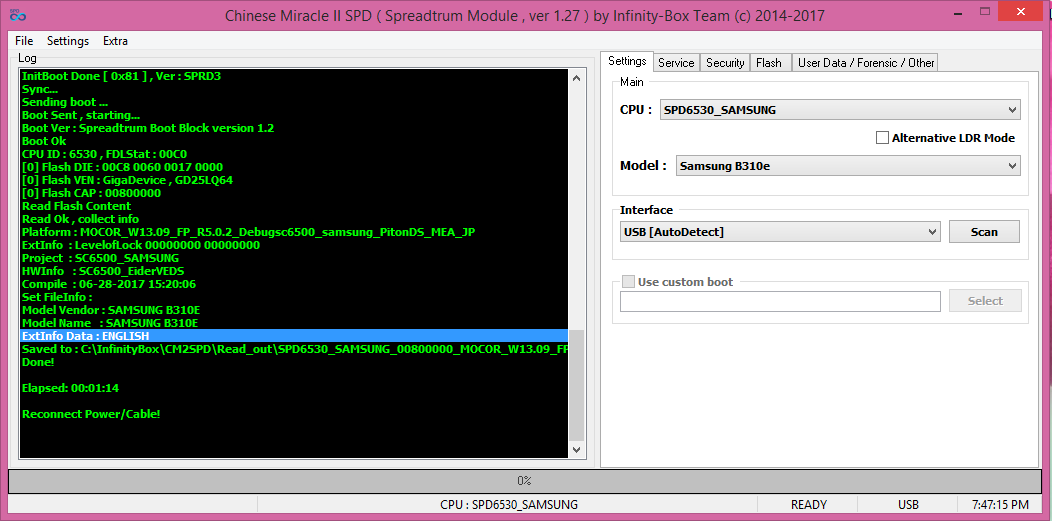
Task: Click the 'Sync...' log line
Action: pos(40,89)
